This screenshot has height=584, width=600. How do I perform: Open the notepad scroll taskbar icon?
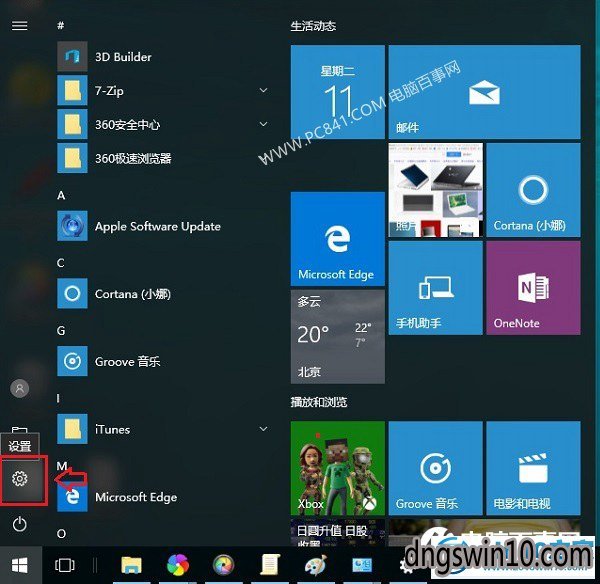point(269,565)
